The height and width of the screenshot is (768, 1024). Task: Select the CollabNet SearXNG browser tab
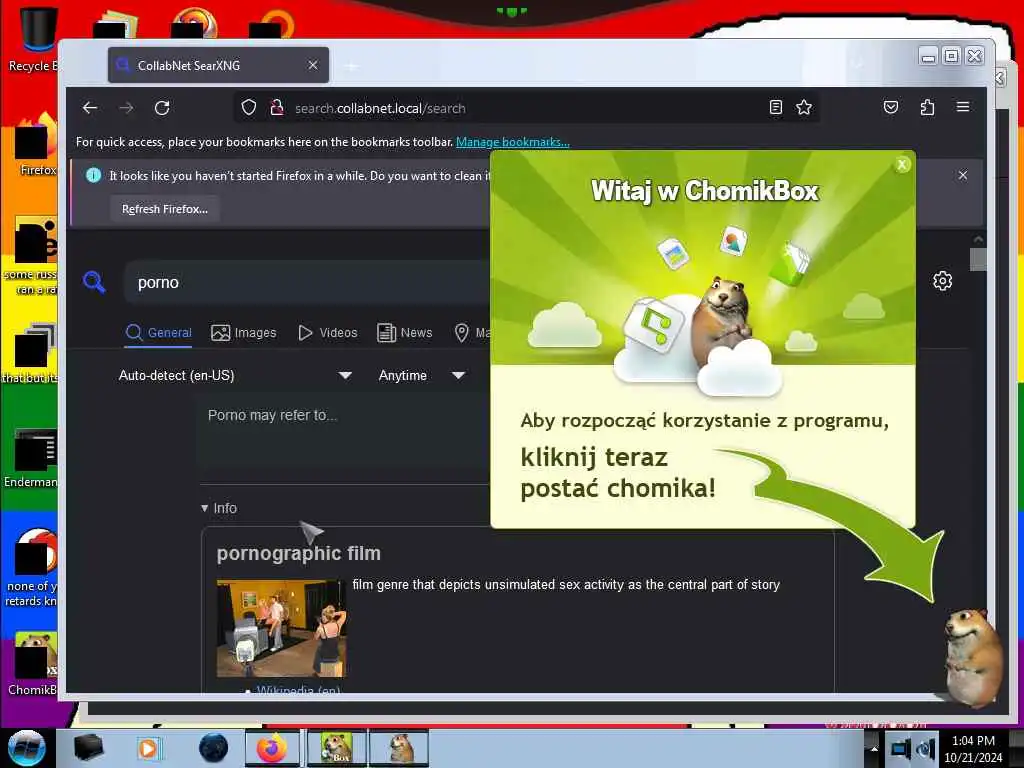[218, 65]
